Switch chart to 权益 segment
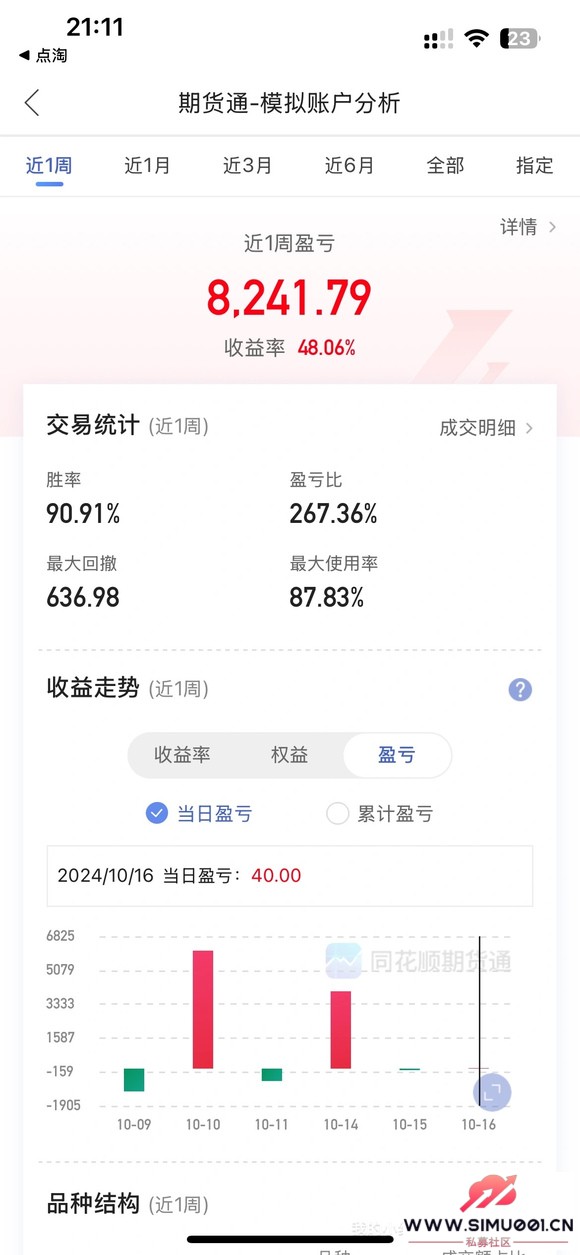 tap(289, 755)
